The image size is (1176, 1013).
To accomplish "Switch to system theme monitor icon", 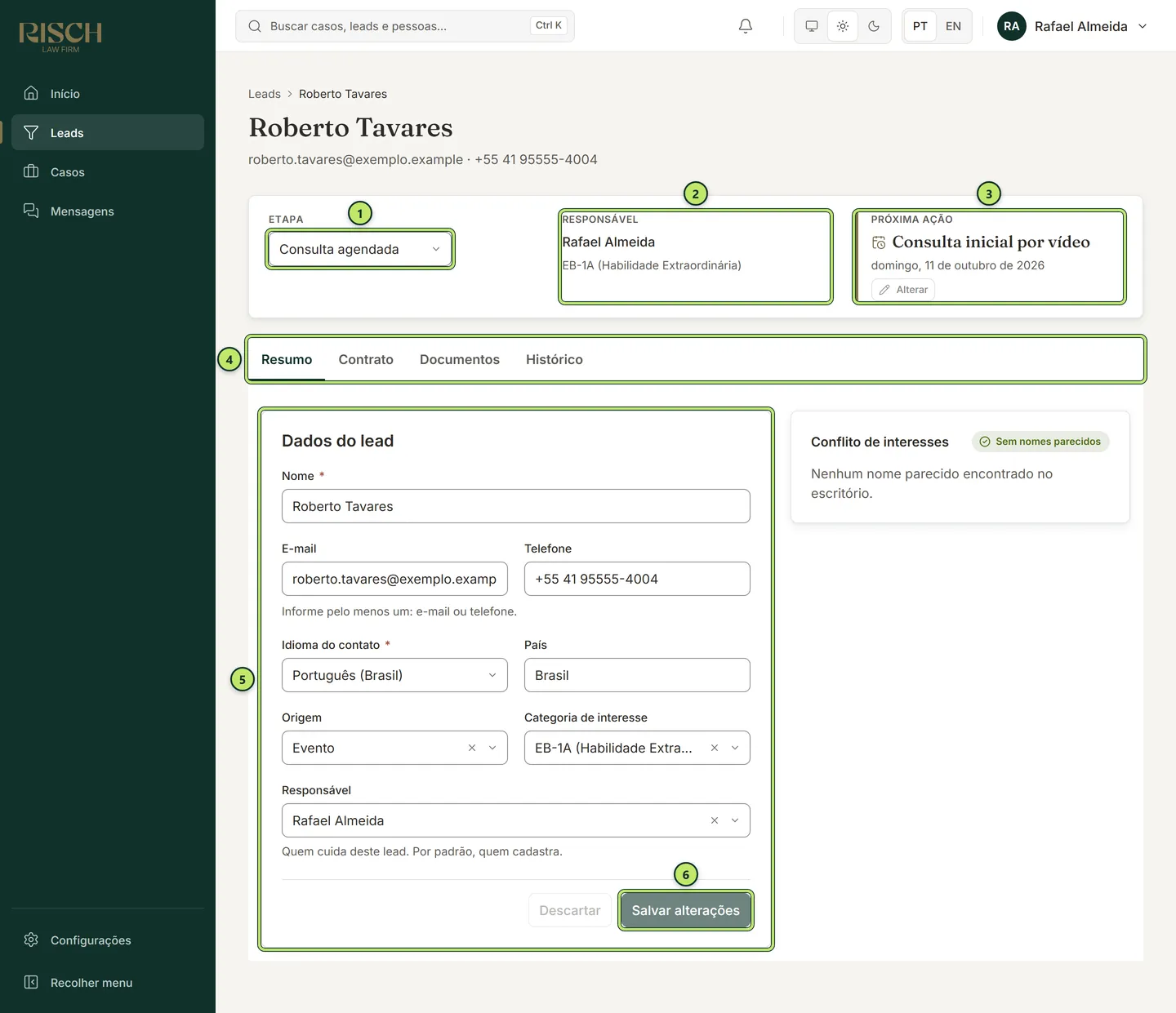I will pos(812,26).
